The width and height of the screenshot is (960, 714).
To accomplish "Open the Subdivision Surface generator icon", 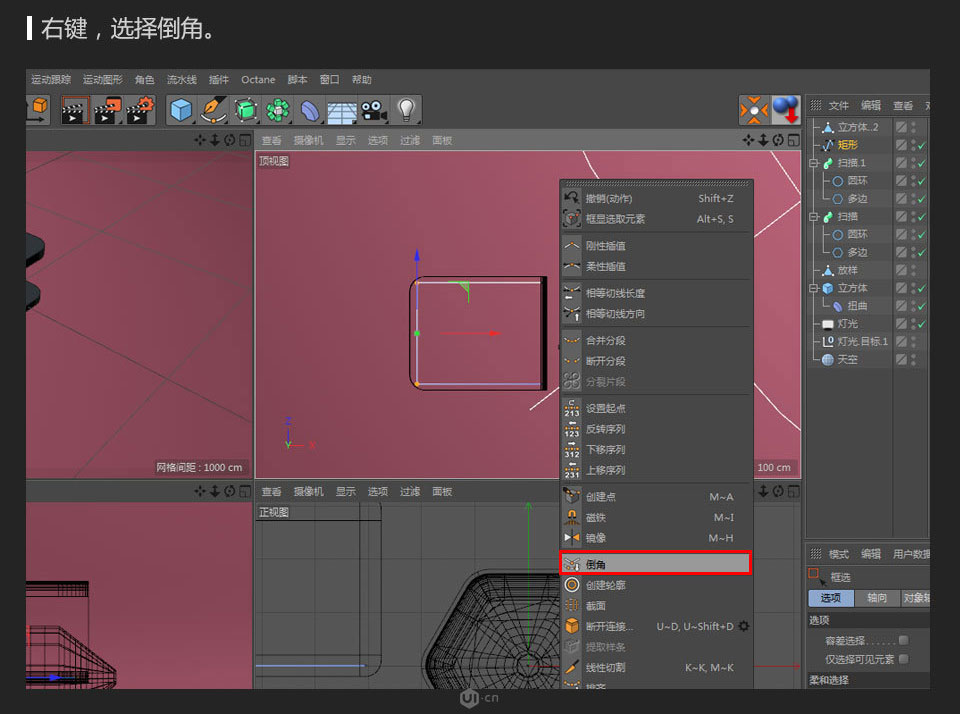I will click(245, 110).
